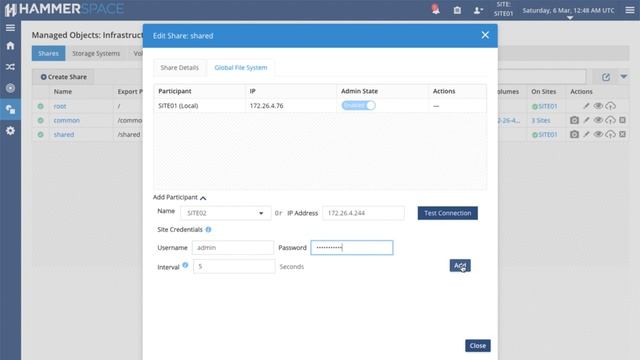Switch to the Global File System tab
Viewport: 640px width, 360px height.
(x=241, y=68)
